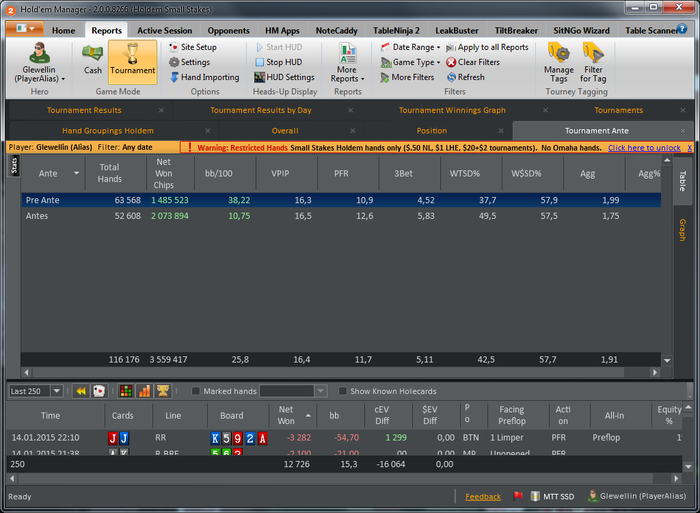Clear Filters with the red icon
Viewport: 700px width, 513px height.
[x=473, y=62]
